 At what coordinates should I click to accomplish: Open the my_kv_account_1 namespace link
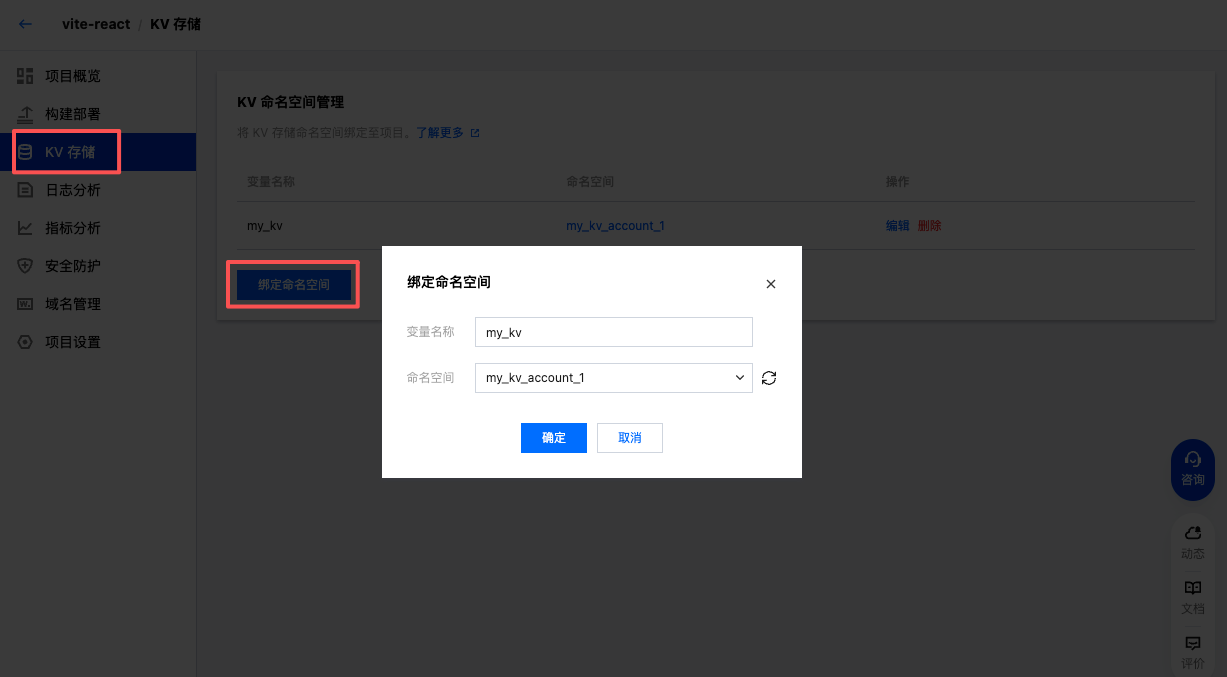(615, 226)
